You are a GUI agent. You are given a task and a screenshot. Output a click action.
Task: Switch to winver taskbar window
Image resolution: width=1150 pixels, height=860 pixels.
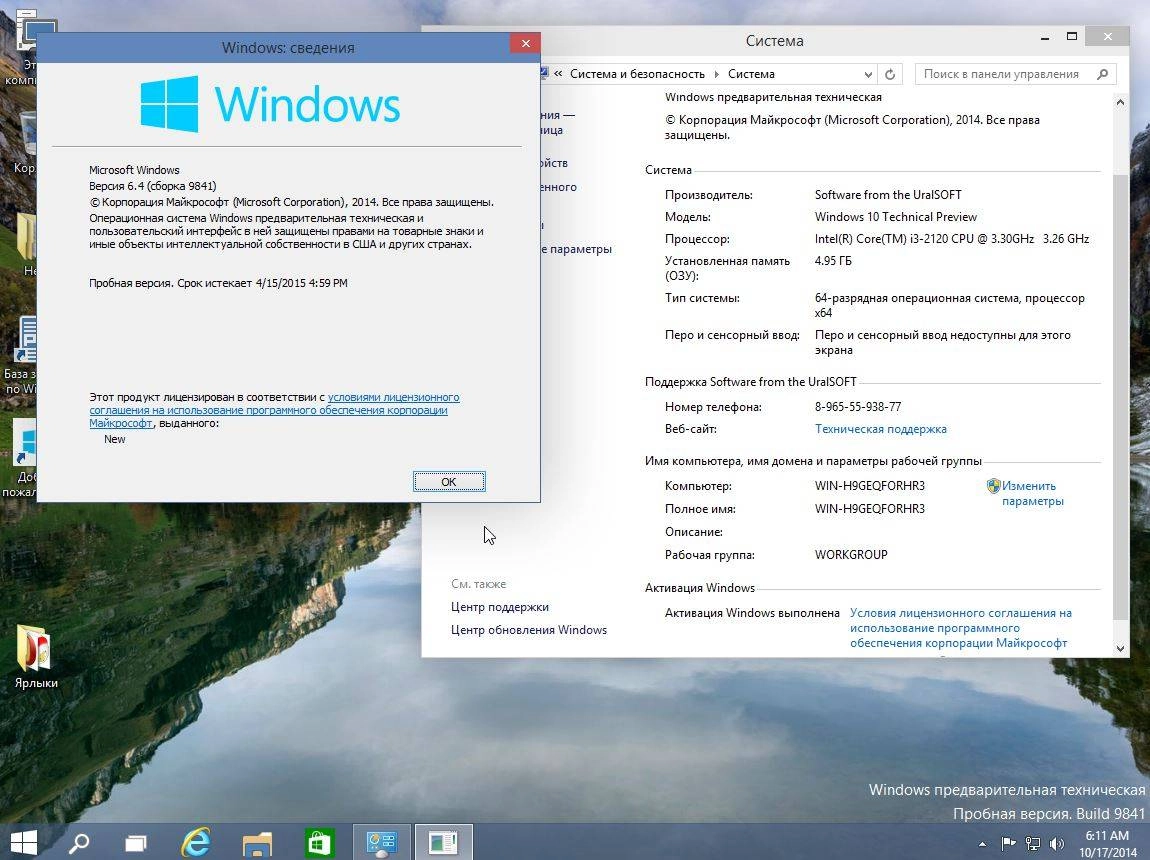click(444, 842)
